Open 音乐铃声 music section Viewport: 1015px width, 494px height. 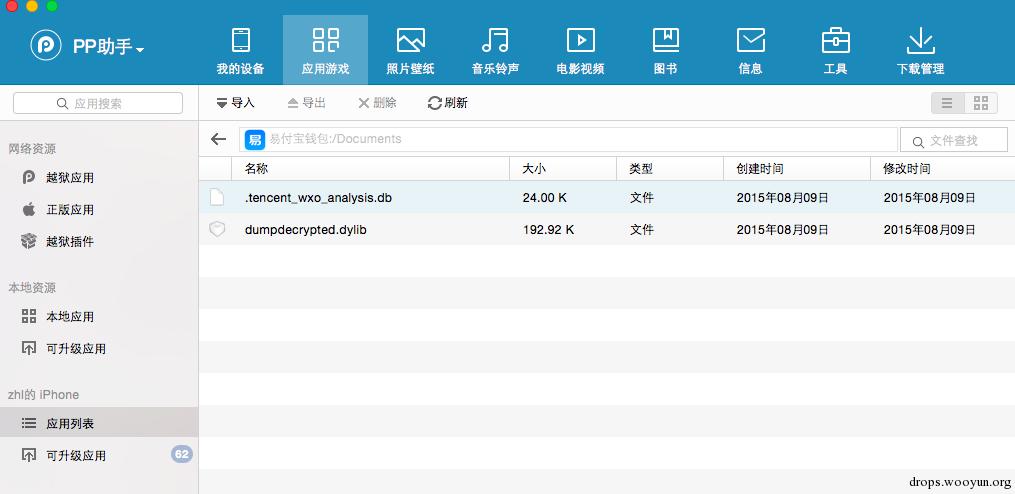point(495,51)
